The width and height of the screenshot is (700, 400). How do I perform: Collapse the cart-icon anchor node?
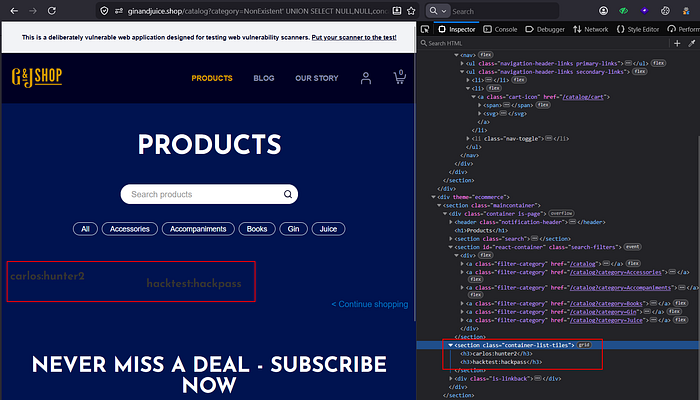click(474, 97)
